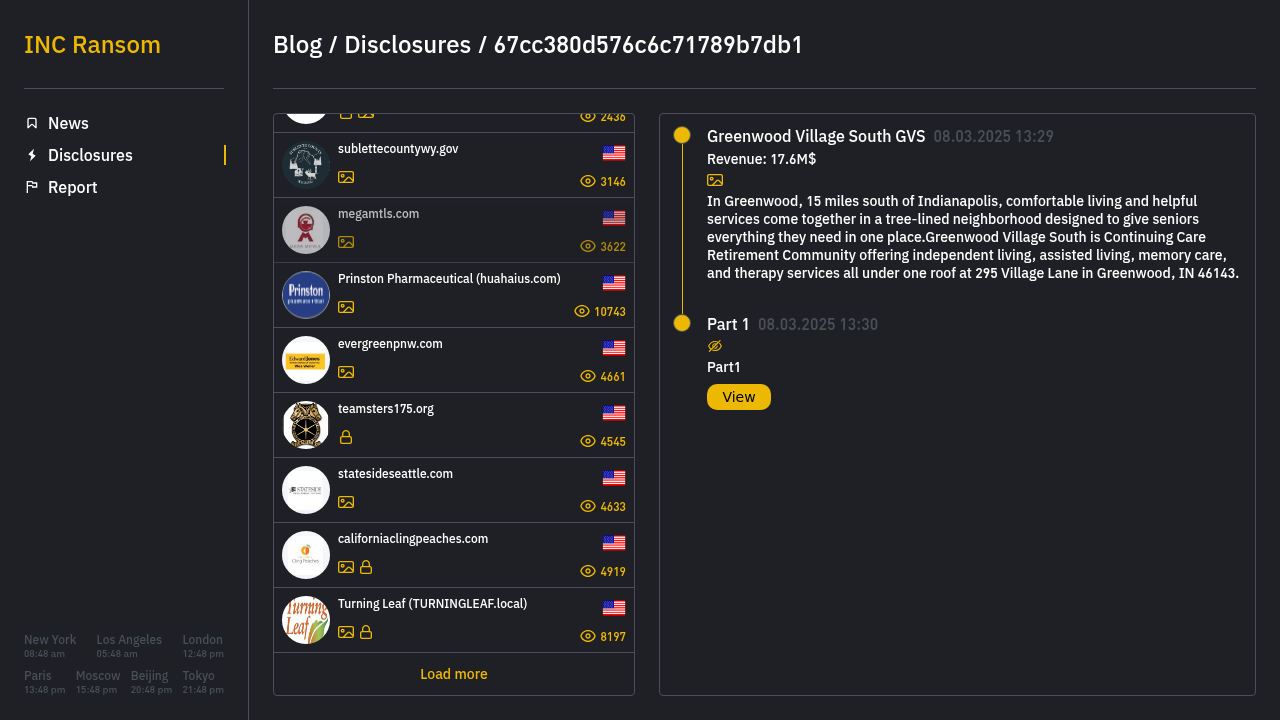The height and width of the screenshot is (720, 1280).
Task: Click statesideseattle.com logo thumbnail
Action: click(306, 490)
